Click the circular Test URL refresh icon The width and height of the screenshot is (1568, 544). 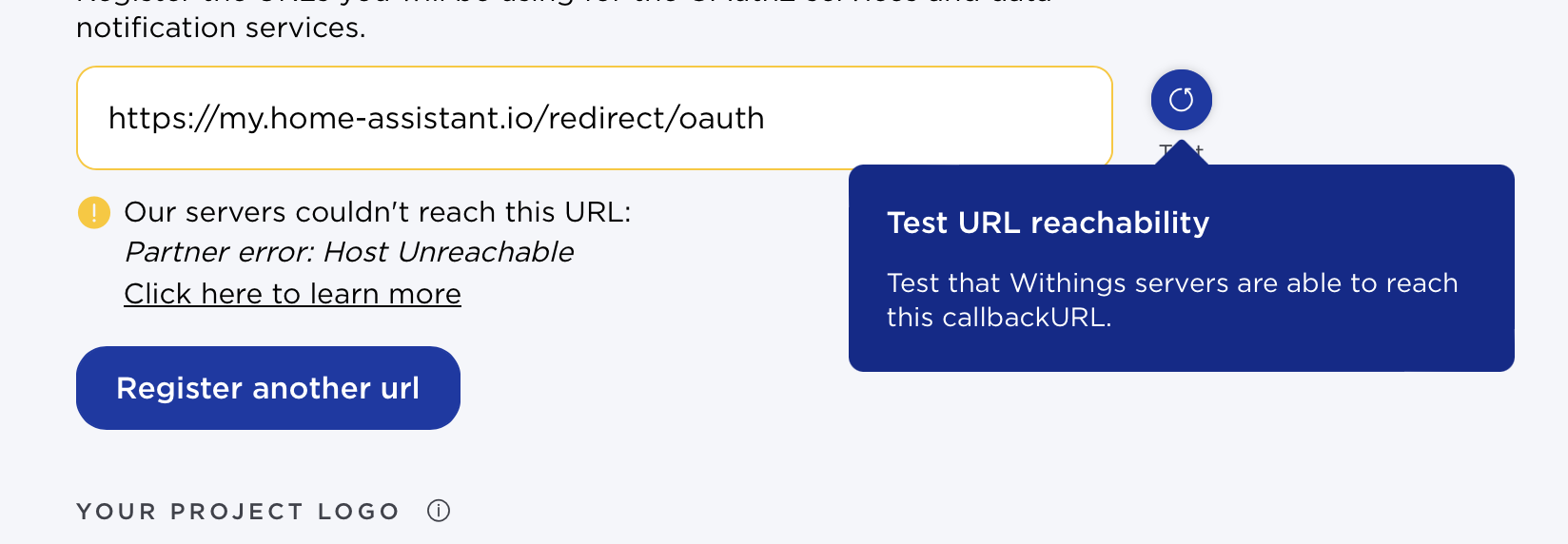pyautogui.click(x=1181, y=100)
